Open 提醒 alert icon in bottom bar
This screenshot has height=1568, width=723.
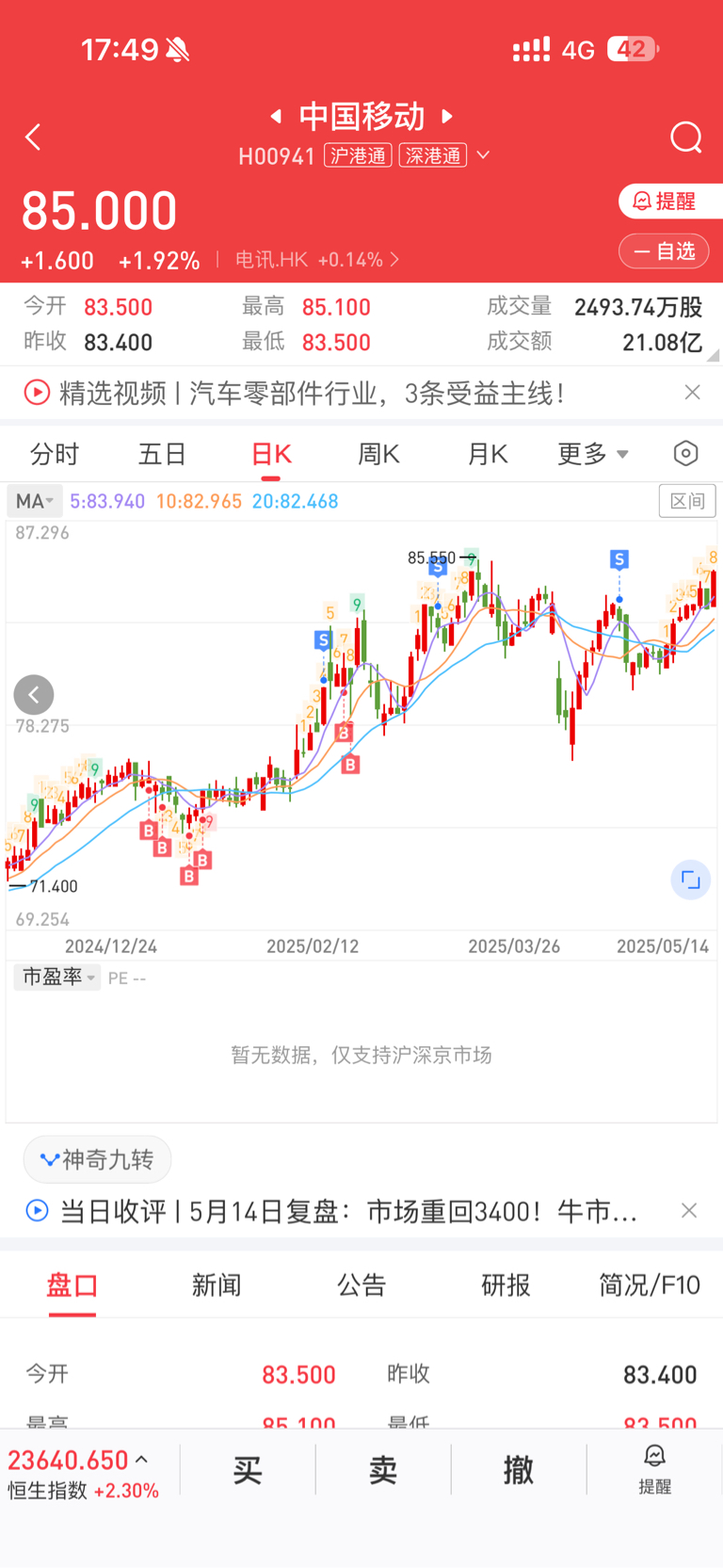point(655,1470)
